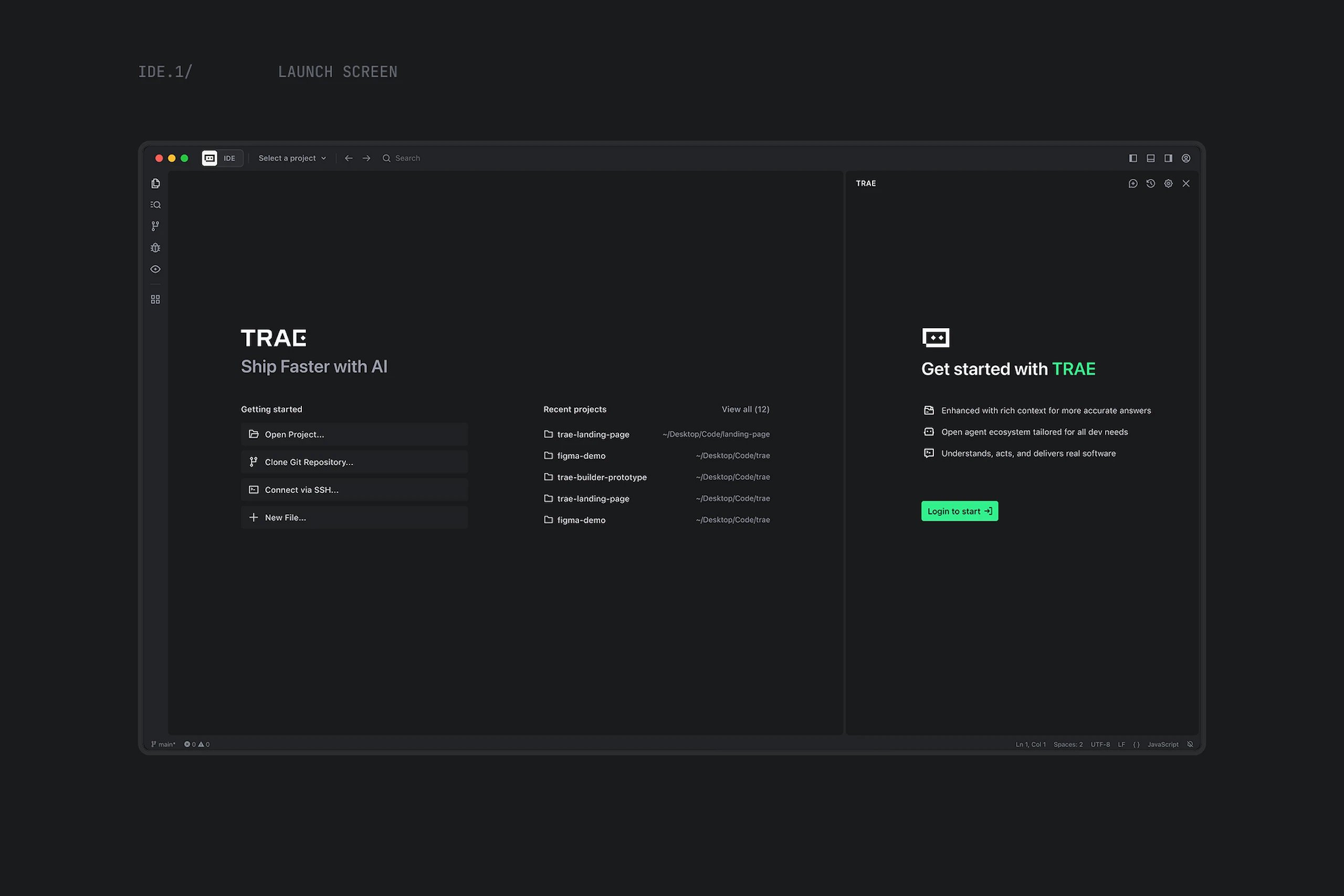Screen dimensions: 1344x896
Task: Open View all (12) recent projects
Action: [745, 409]
